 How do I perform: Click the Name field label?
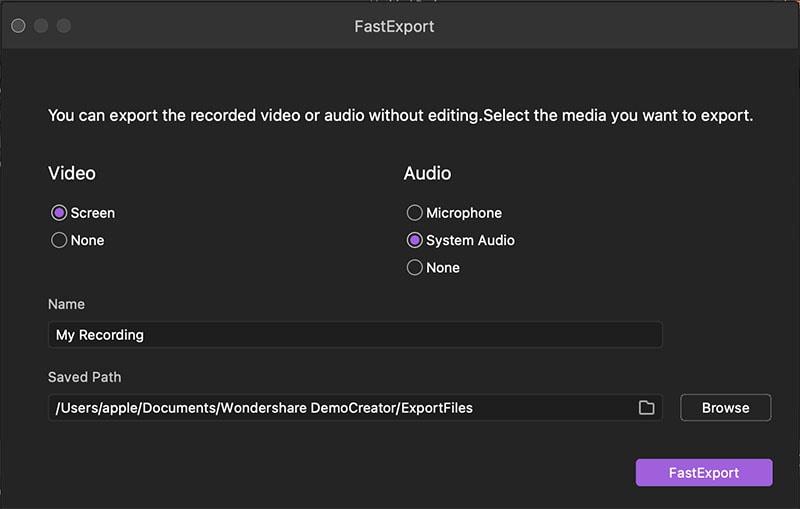66,304
